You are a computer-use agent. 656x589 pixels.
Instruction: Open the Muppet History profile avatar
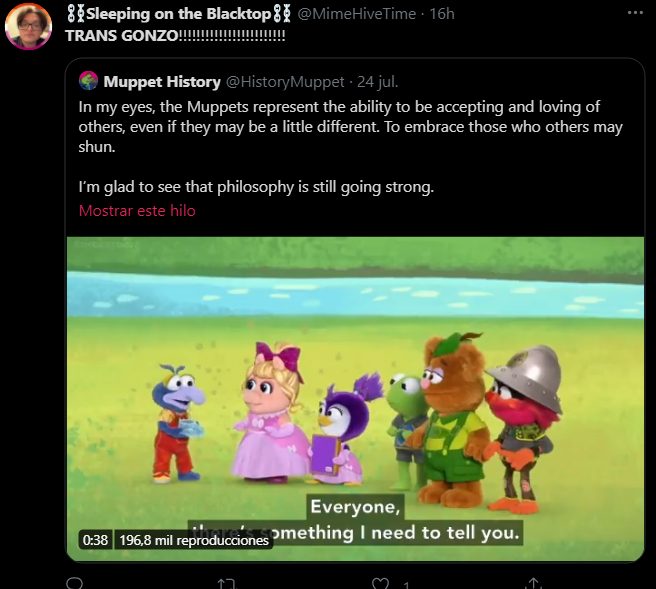click(x=89, y=81)
